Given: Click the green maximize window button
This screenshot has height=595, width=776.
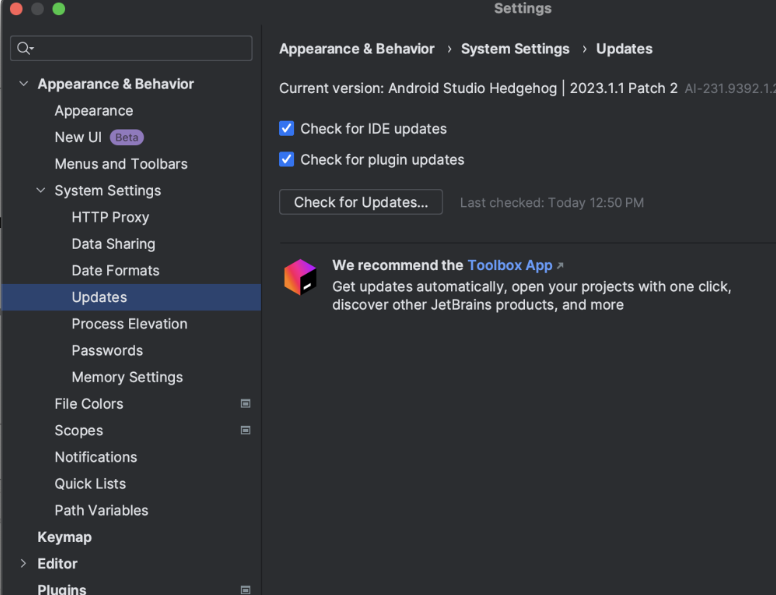Looking at the screenshot, I should 59,9.
